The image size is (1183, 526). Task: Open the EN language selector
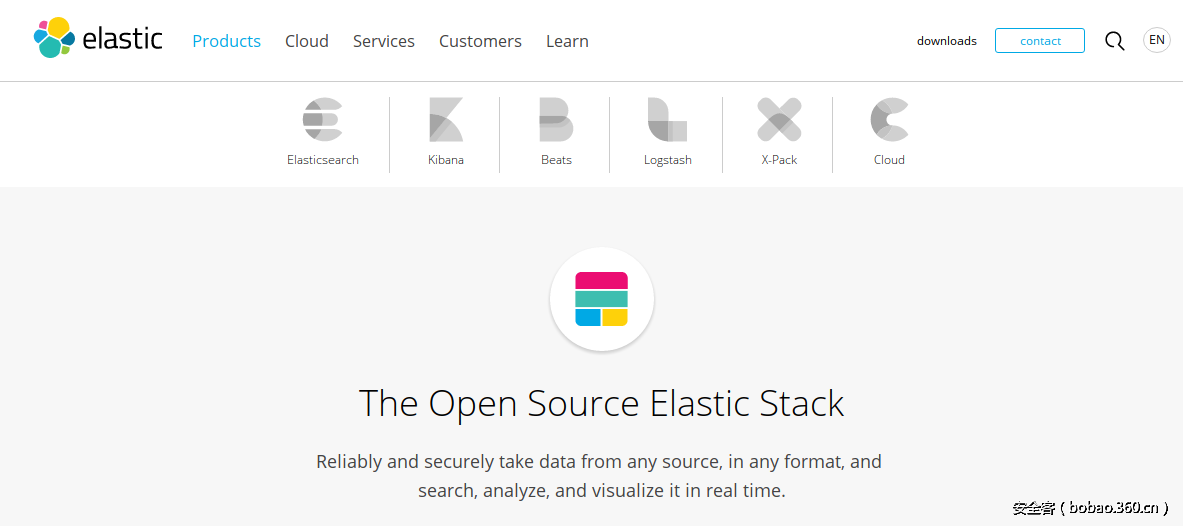coord(1157,40)
